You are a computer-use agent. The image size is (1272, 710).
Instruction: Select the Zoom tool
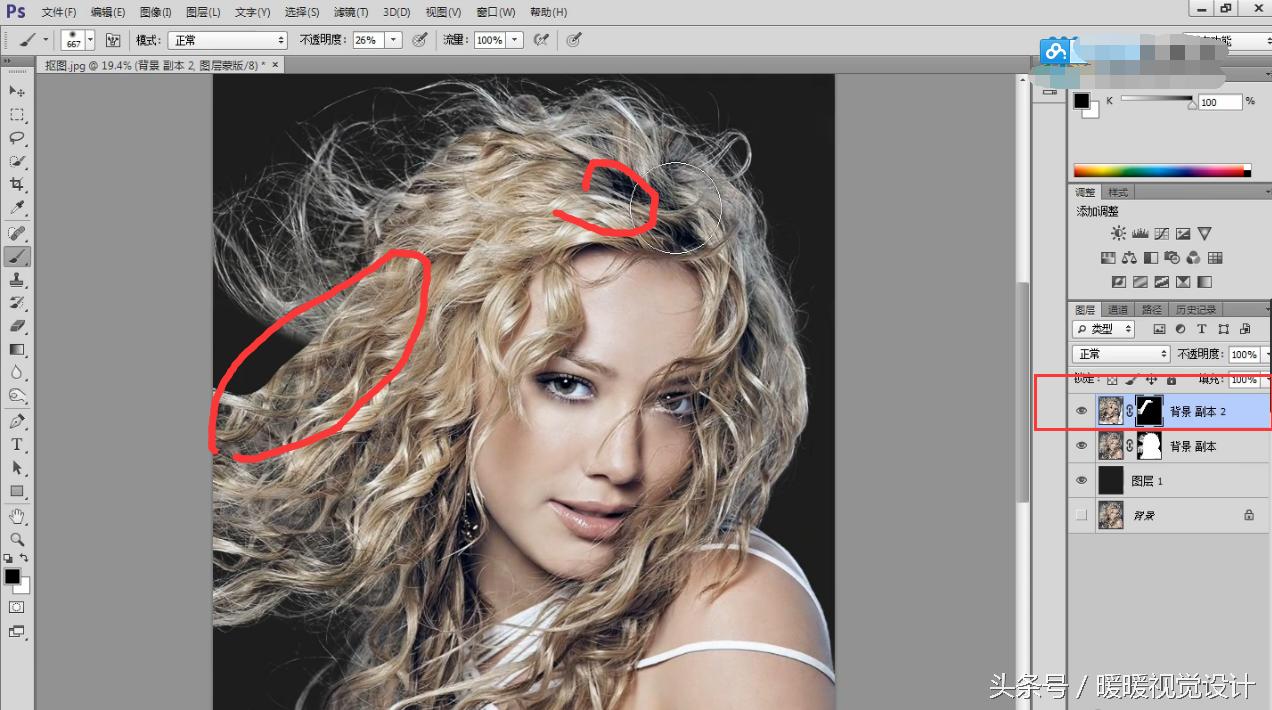pyautogui.click(x=17, y=539)
